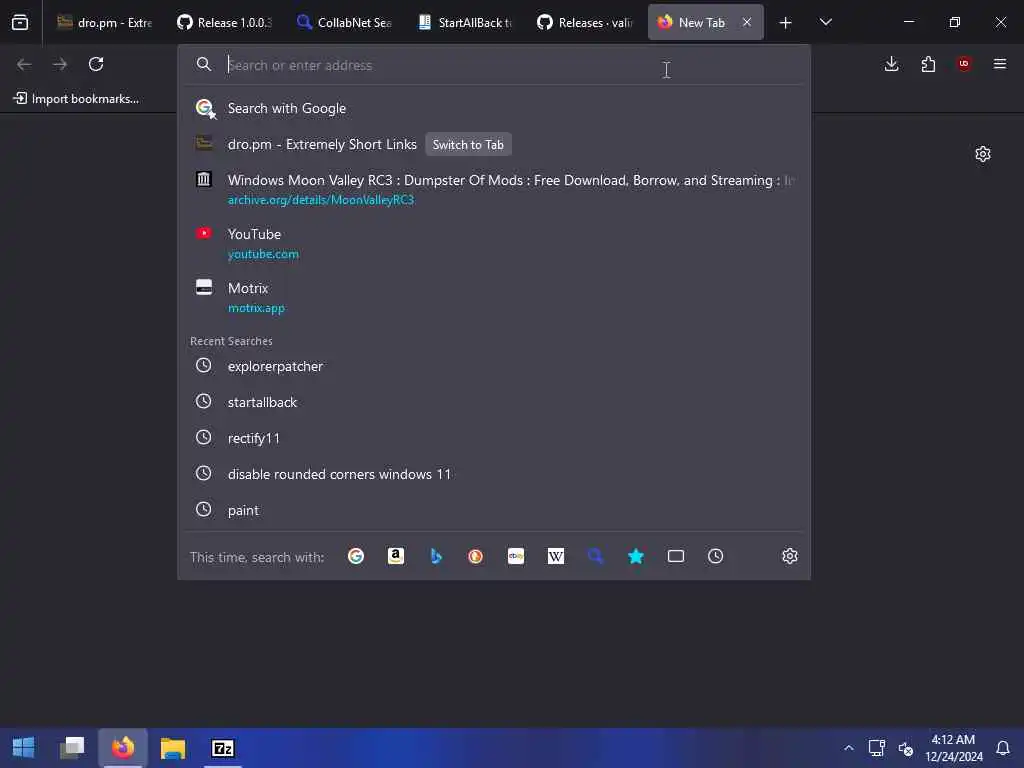Select recent search rectify11
1024x768 pixels.
tap(494, 438)
